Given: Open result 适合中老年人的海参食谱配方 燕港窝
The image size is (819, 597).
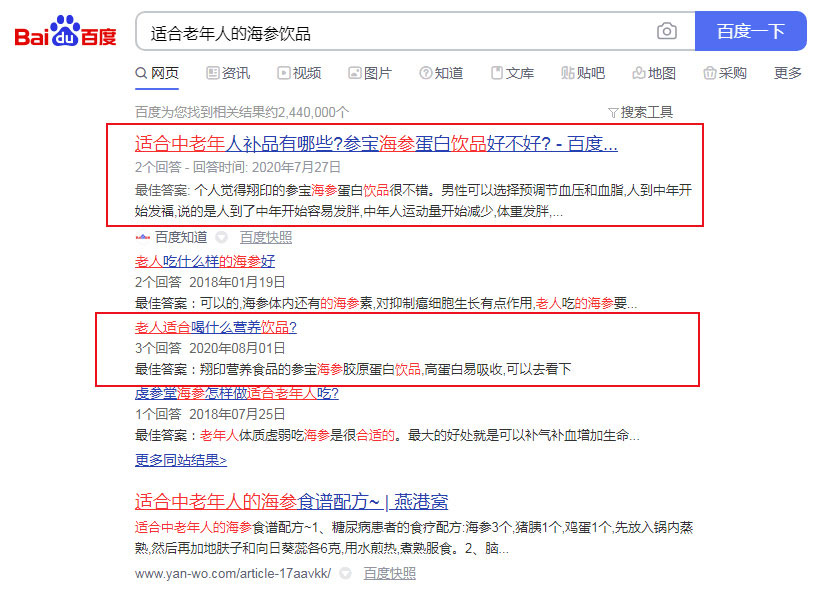Looking at the screenshot, I should pyautogui.click(x=291, y=501).
